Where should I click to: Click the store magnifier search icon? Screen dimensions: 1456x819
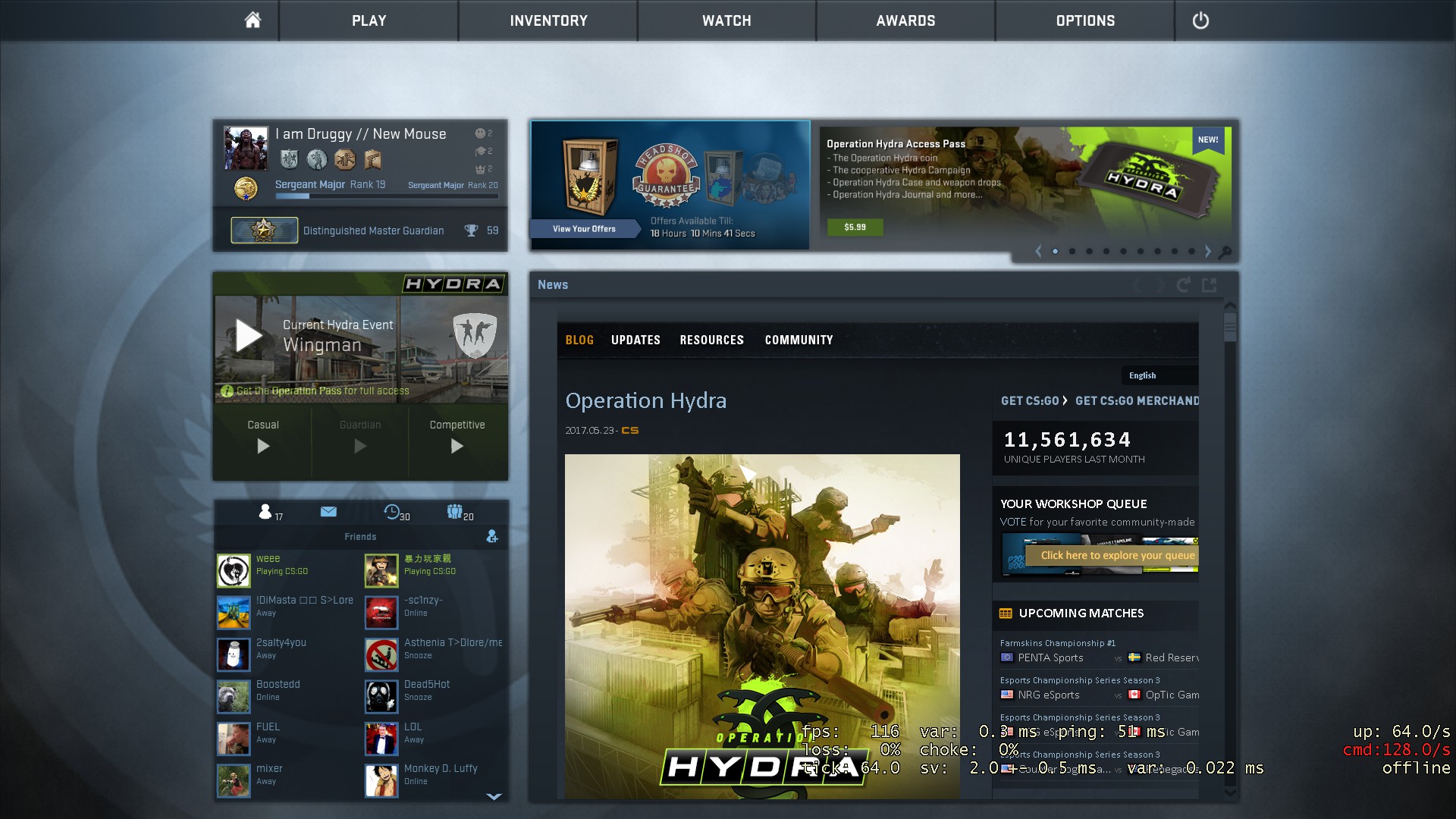(1225, 252)
